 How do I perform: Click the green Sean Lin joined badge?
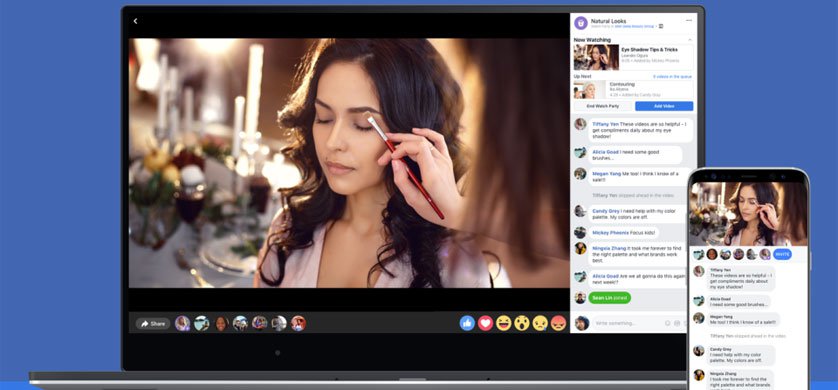609,298
